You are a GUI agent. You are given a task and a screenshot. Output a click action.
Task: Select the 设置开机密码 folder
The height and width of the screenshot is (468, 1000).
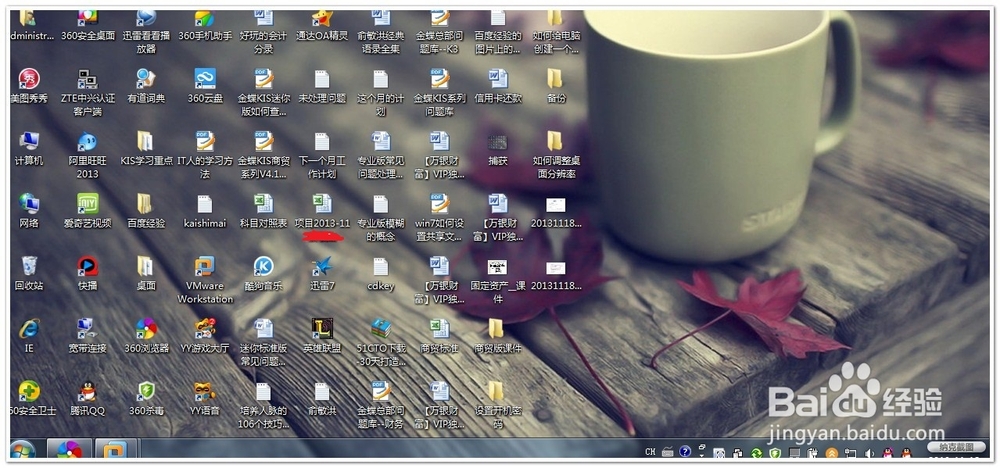[x=498, y=405]
